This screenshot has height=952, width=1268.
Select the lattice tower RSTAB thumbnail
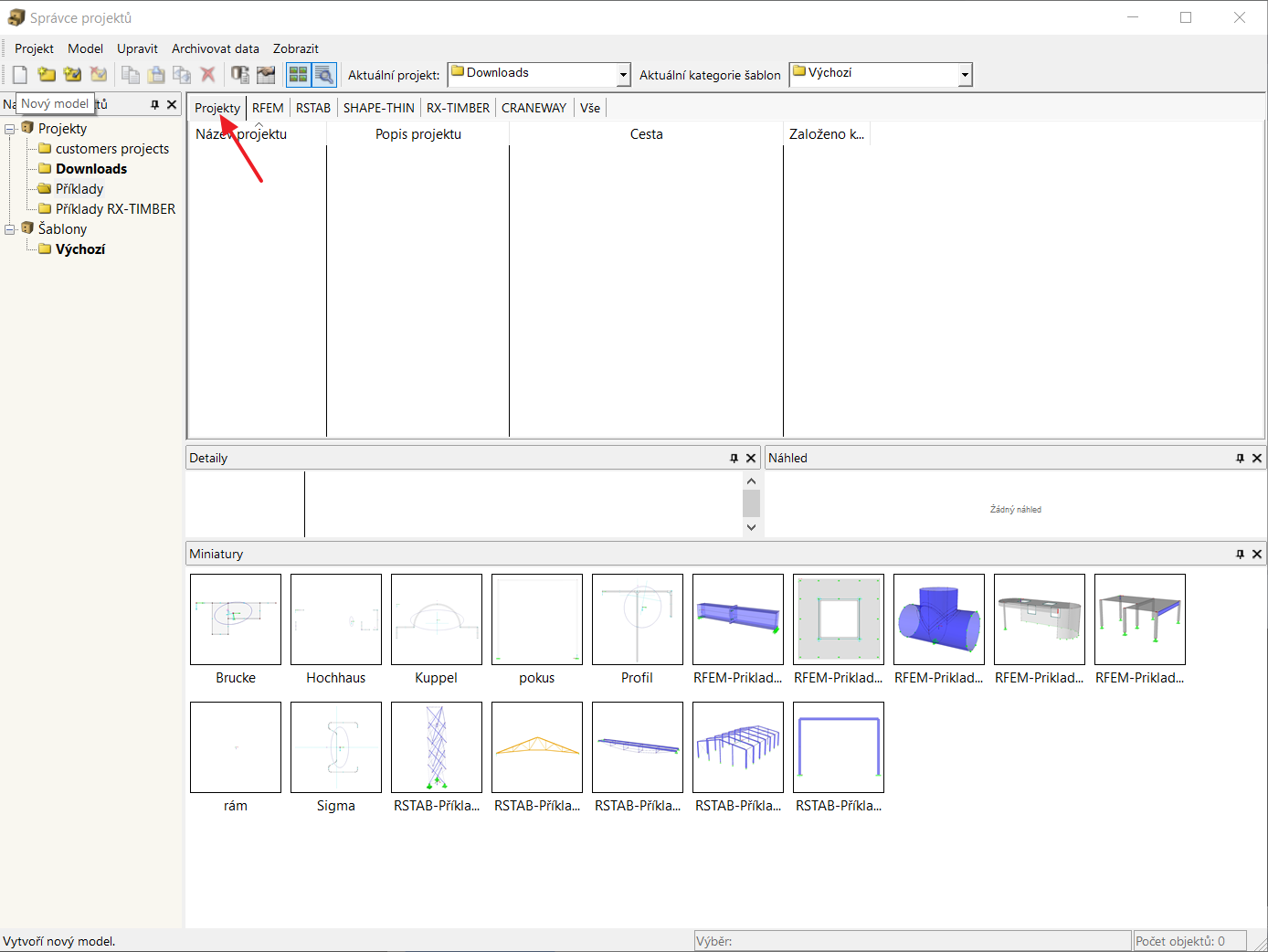point(437,747)
